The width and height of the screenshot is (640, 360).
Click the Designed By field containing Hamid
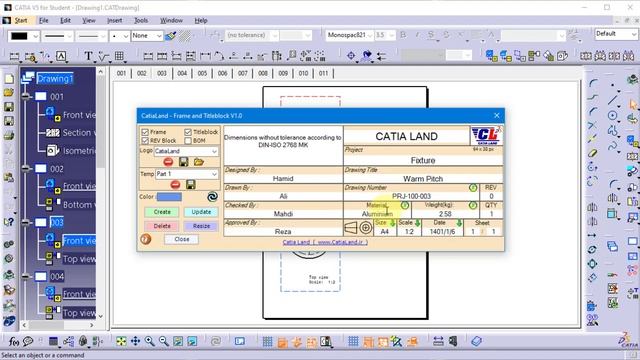pyautogui.click(x=283, y=178)
